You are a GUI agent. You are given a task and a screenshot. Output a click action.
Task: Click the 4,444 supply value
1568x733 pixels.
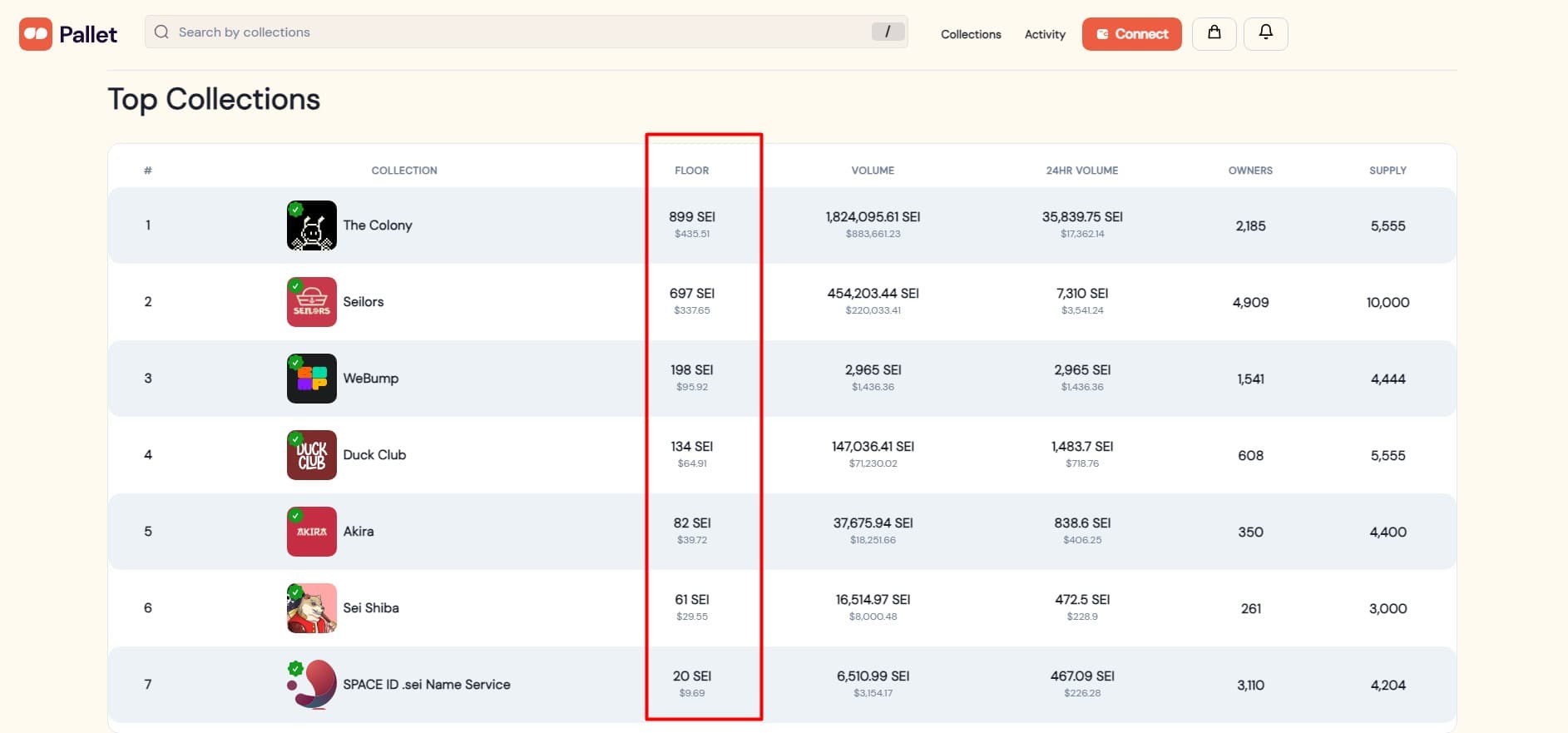pyautogui.click(x=1387, y=379)
